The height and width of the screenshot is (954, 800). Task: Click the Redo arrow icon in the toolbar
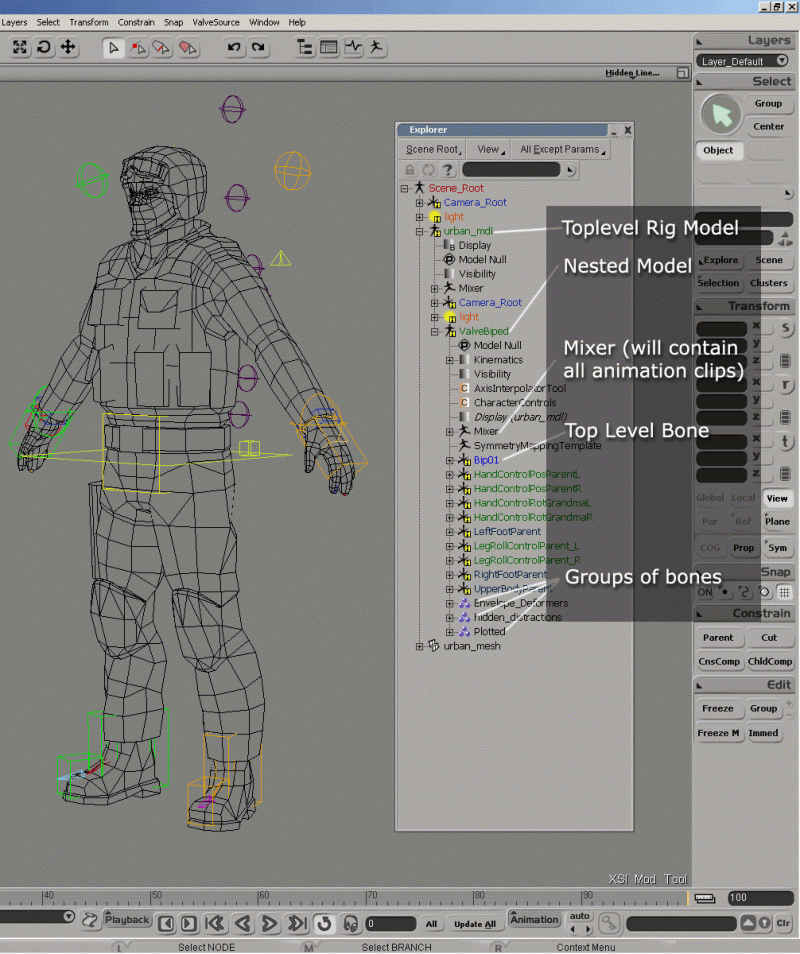[258, 47]
